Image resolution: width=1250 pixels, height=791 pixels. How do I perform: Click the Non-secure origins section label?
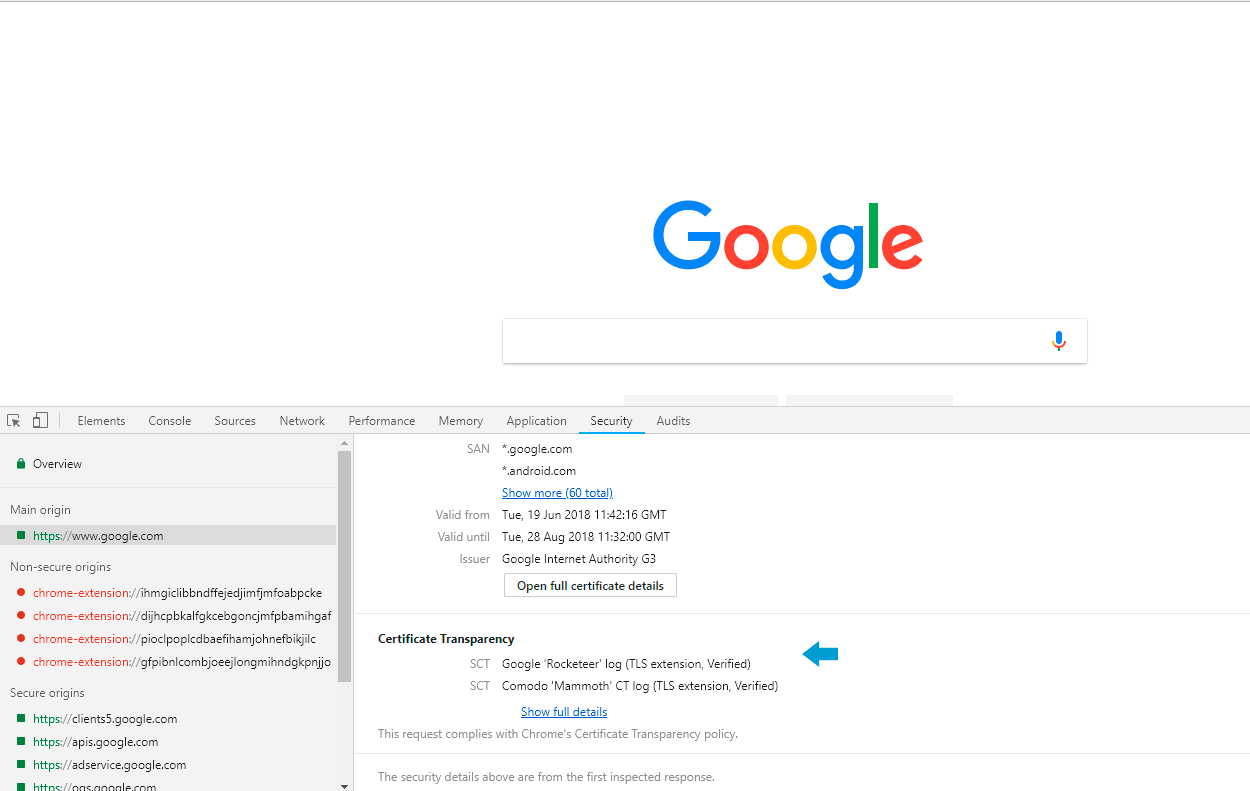click(x=61, y=567)
